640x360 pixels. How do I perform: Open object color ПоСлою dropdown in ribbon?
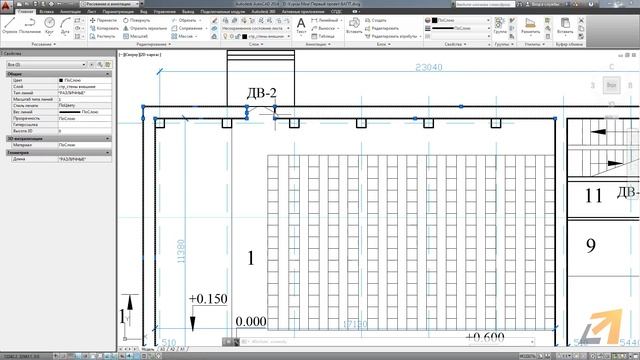pyautogui.click(x=461, y=20)
